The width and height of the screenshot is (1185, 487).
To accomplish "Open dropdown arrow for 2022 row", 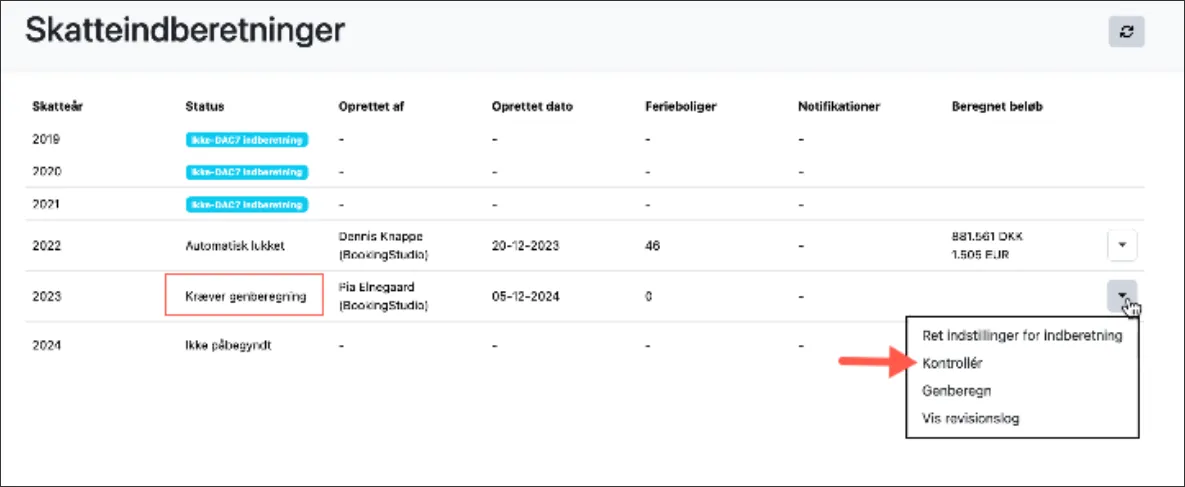I will pyautogui.click(x=1122, y=244).
